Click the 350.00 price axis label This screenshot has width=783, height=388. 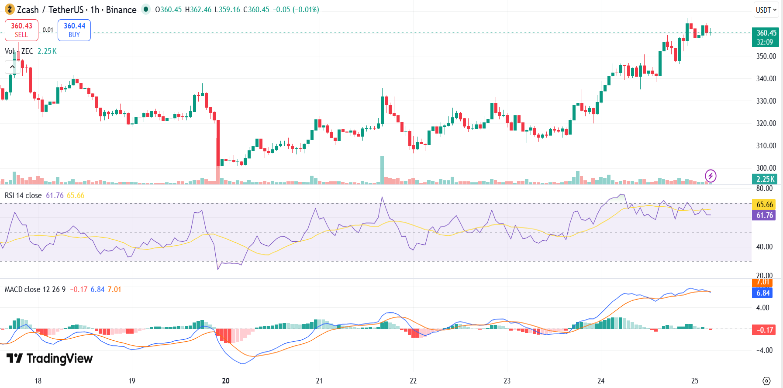click(766, 56)
